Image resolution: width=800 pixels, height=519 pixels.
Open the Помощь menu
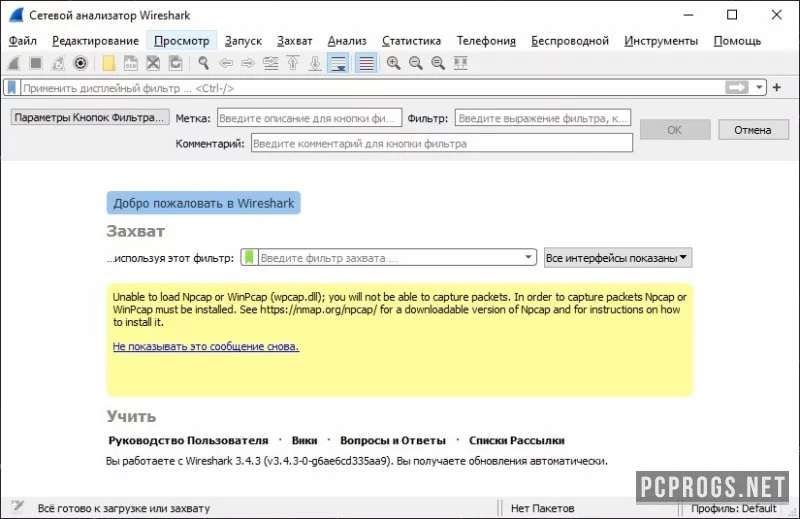tap(737, 41)
